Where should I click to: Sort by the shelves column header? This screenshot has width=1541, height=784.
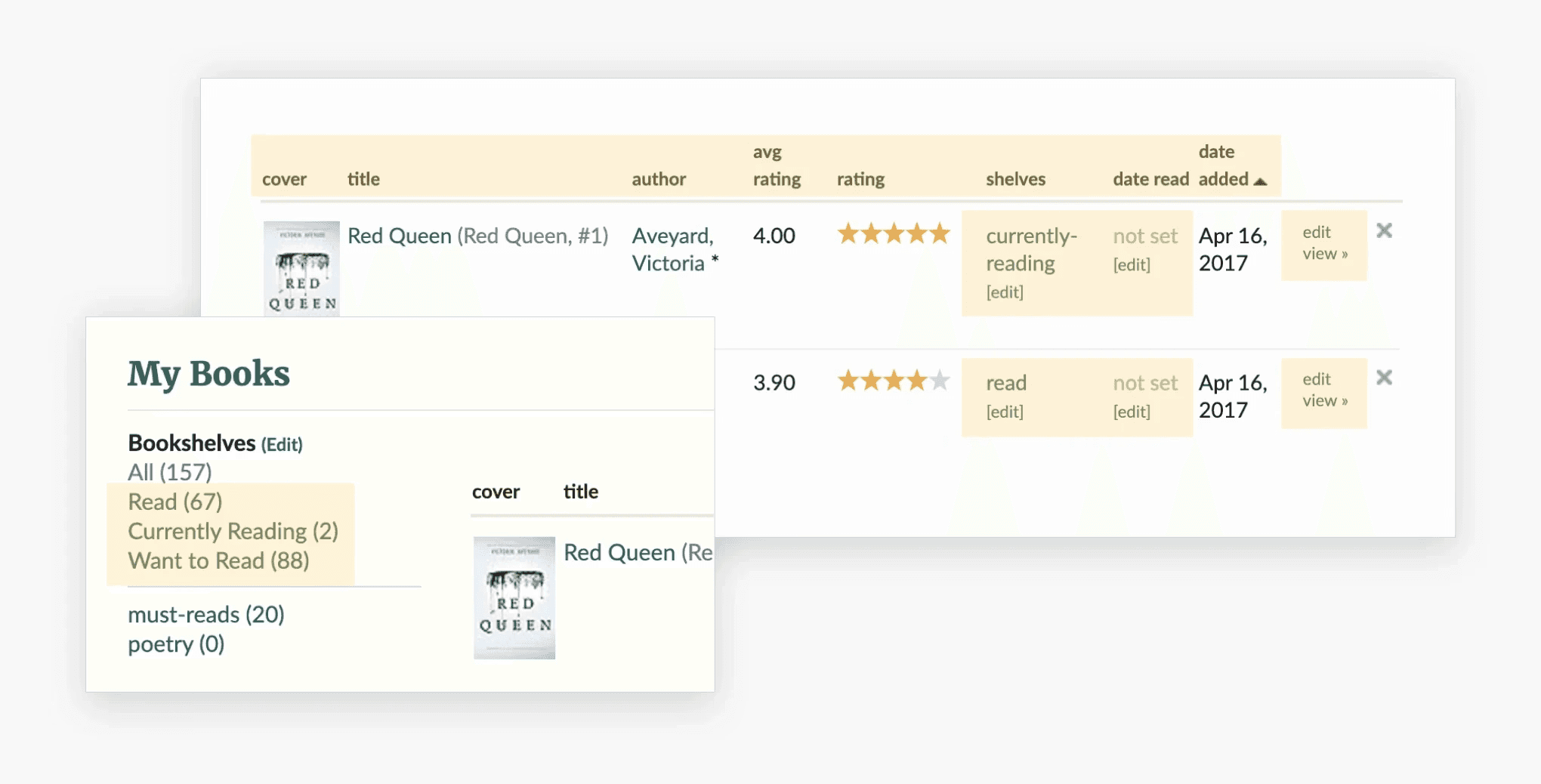click(x=1015, y=179)
